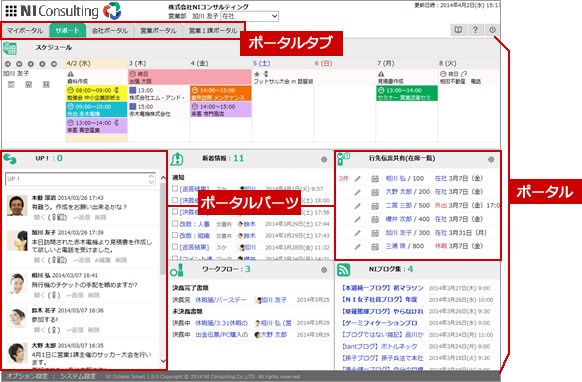Tick the checkbox for 改版：人事 entry
The width and height of the screenshot is (582, 382).
click(175, 223)
